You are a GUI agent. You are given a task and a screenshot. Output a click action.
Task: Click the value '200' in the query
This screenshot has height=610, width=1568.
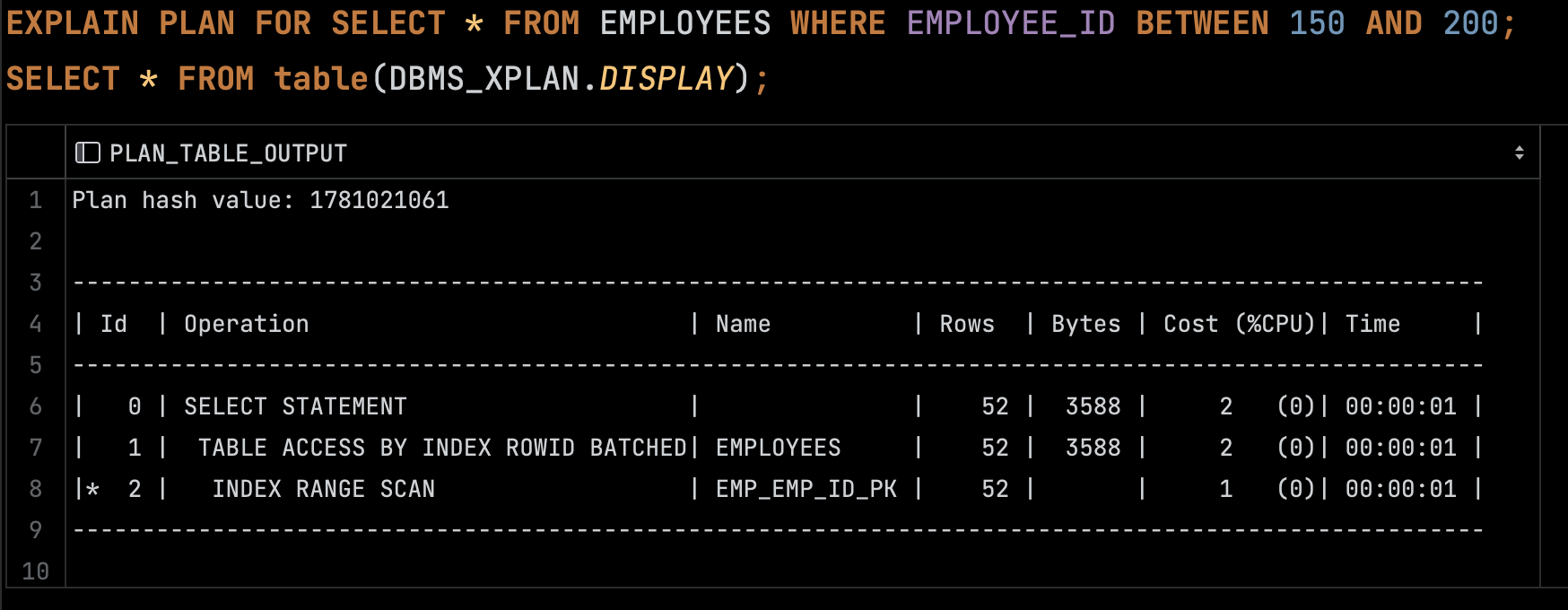pyautogui.click(x=1470, y=23)
